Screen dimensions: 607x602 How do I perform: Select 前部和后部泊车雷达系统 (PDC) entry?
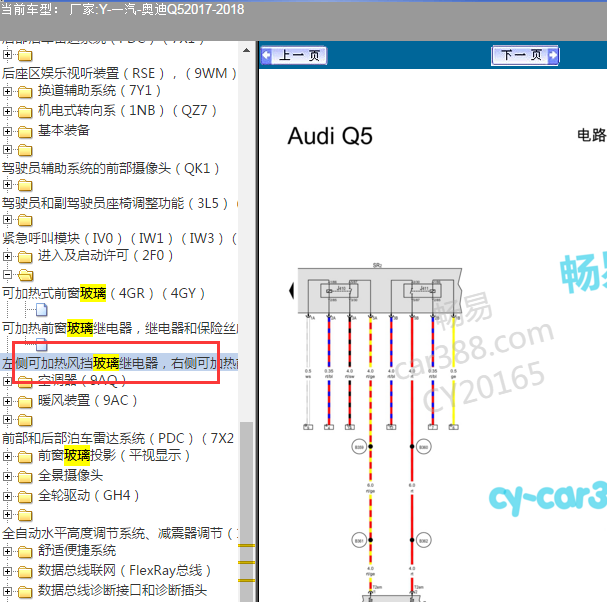tap(118, 439)
